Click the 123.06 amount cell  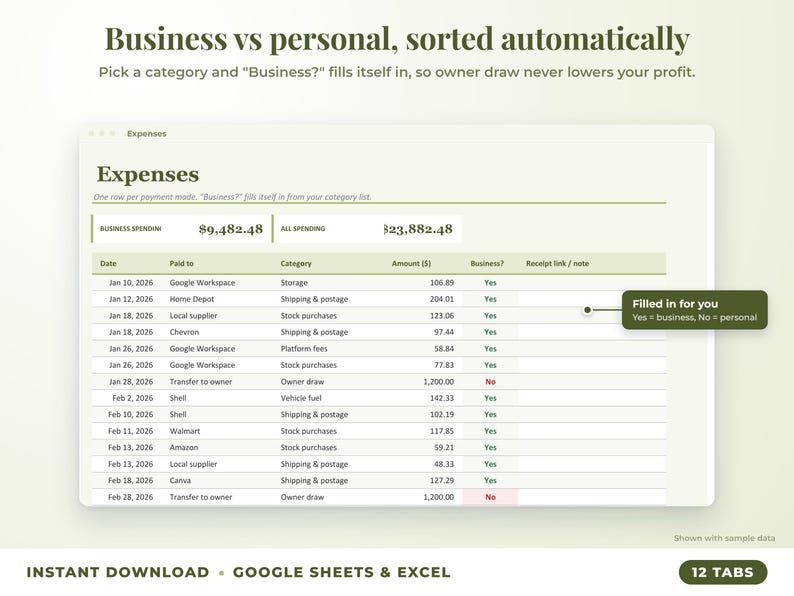442,315
